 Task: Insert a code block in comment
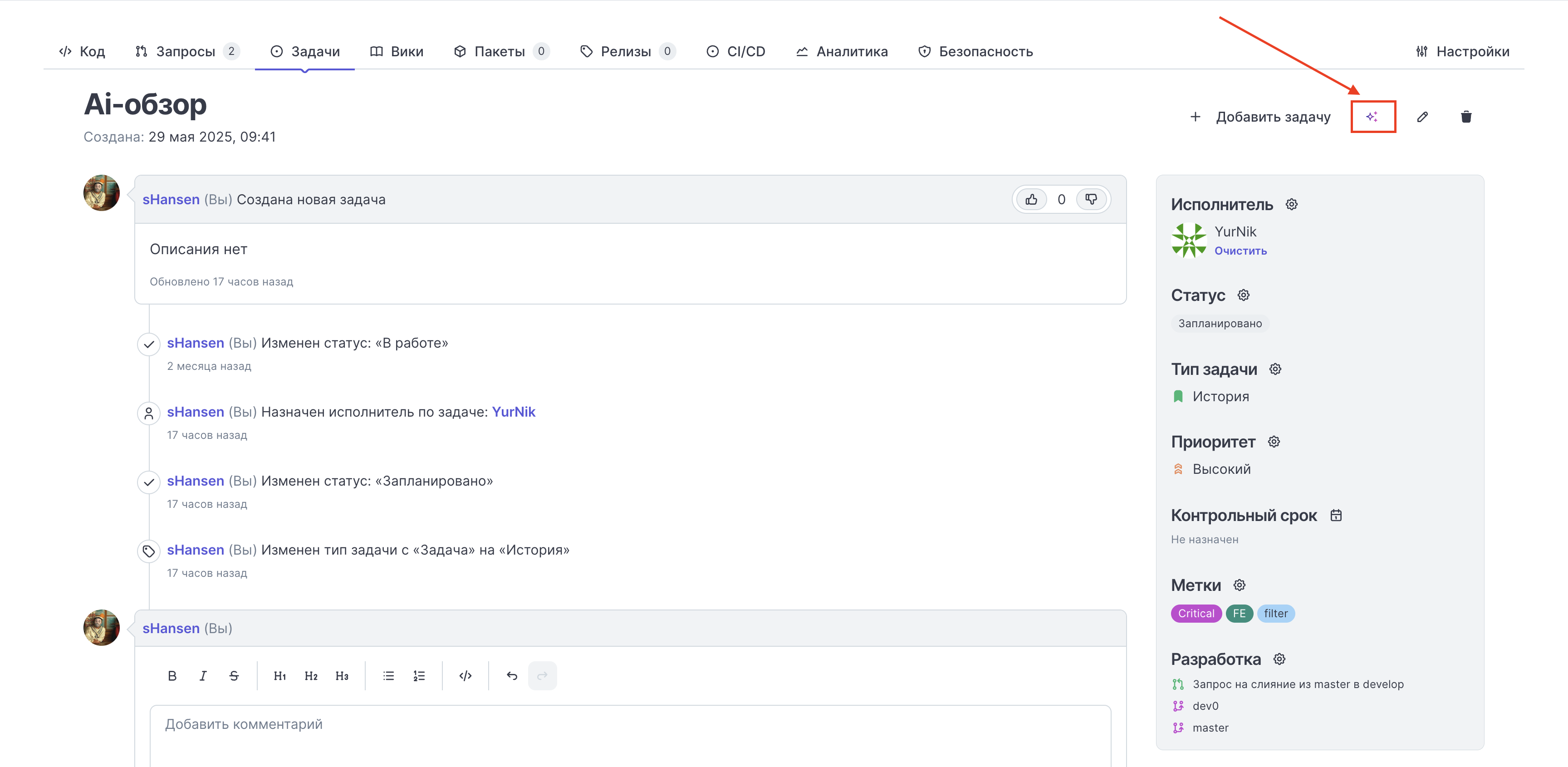(x=465, y=676)
